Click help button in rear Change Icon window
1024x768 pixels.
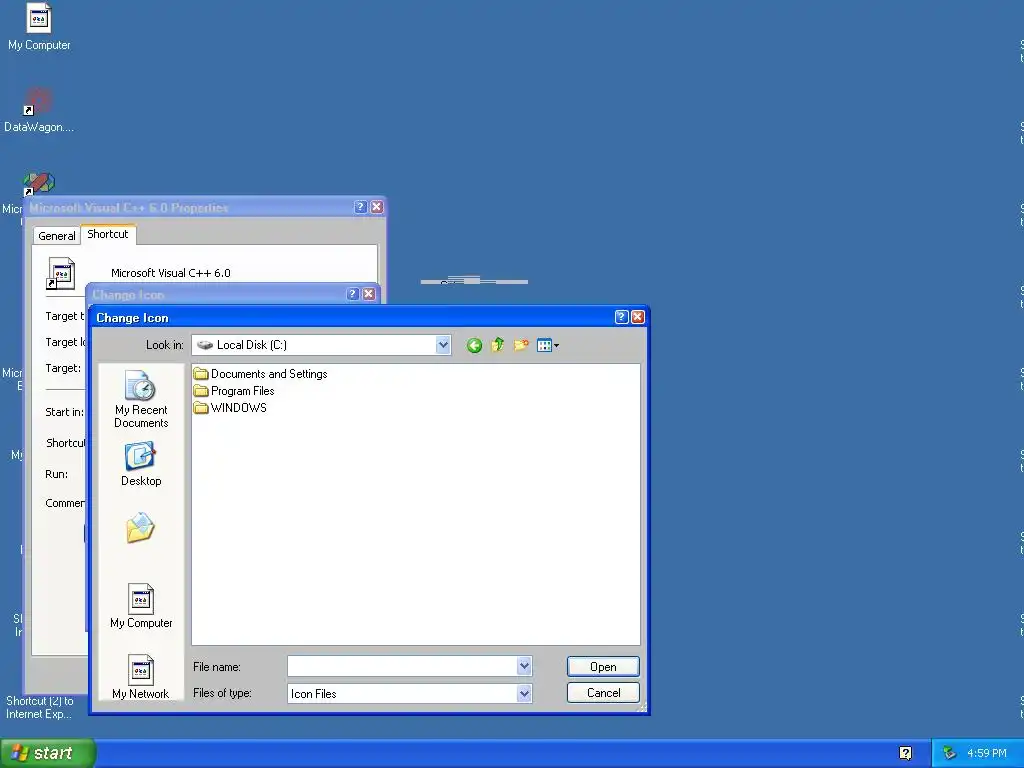(353, 294)
